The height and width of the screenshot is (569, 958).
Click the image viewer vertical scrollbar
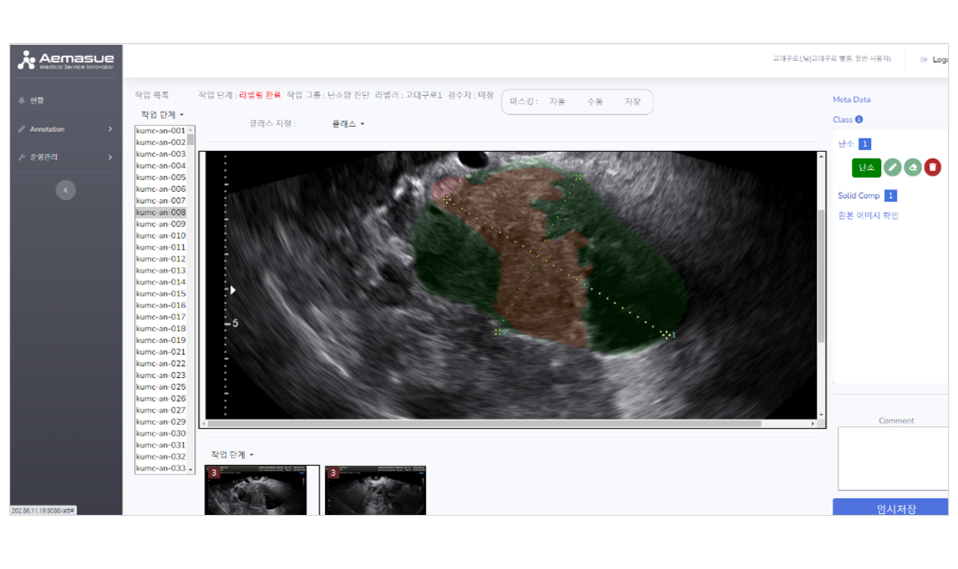pos(821,275)
